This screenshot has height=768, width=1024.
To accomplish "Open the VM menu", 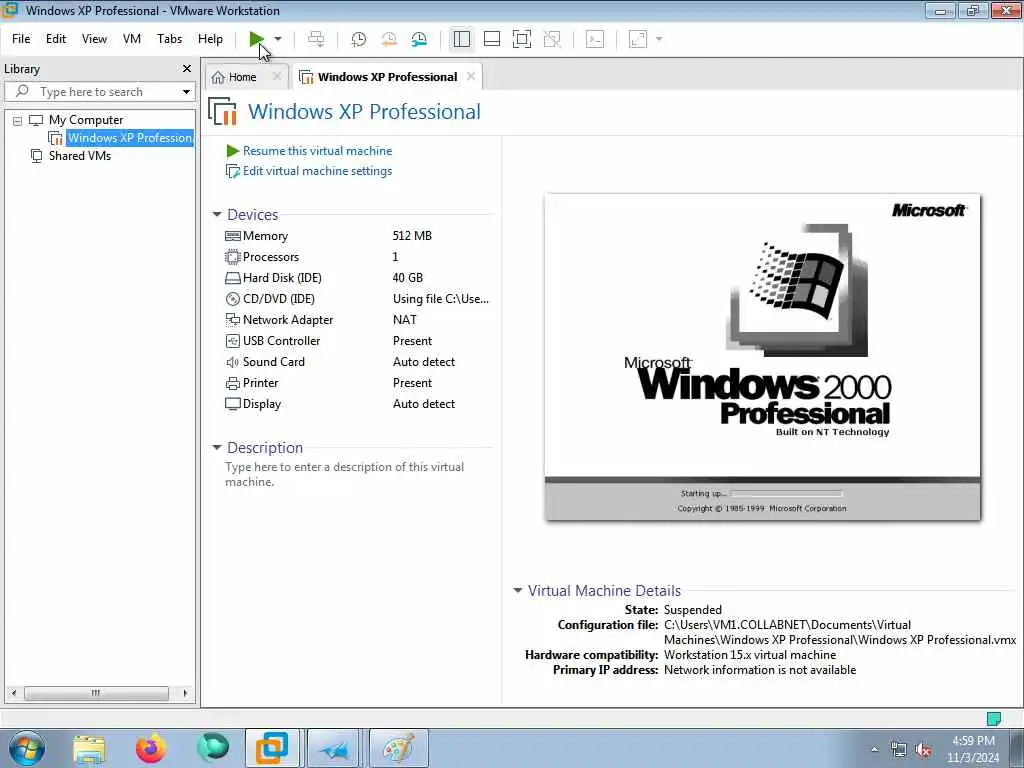I will 132,39.
